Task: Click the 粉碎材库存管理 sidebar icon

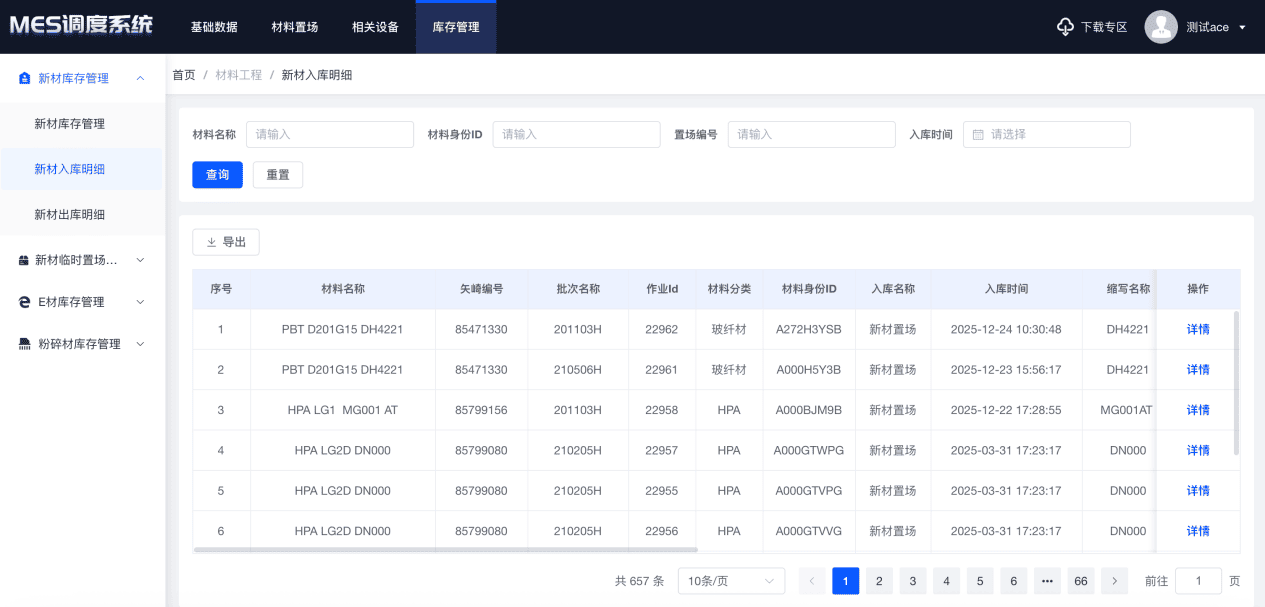Action: pos(25,344)
